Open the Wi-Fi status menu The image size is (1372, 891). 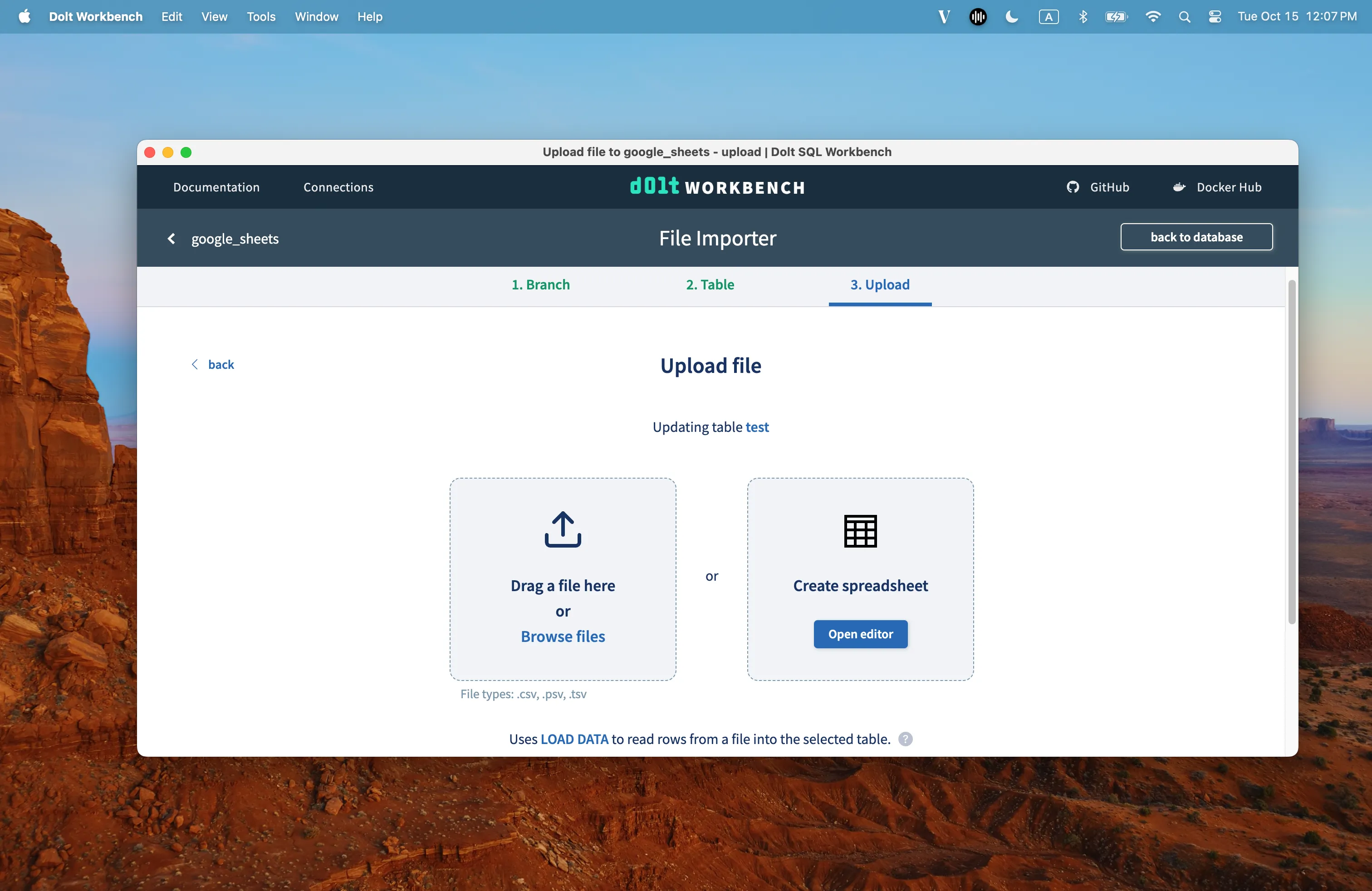(1153, 17)
